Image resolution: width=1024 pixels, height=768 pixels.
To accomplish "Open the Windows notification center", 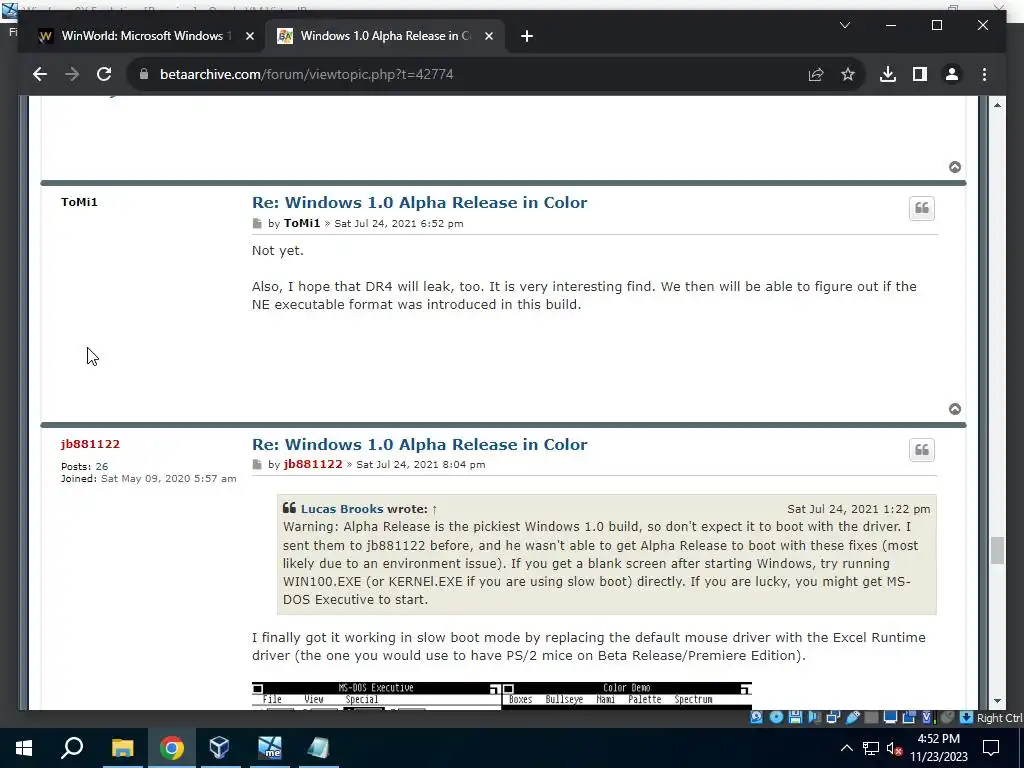I will click(991, 748).
